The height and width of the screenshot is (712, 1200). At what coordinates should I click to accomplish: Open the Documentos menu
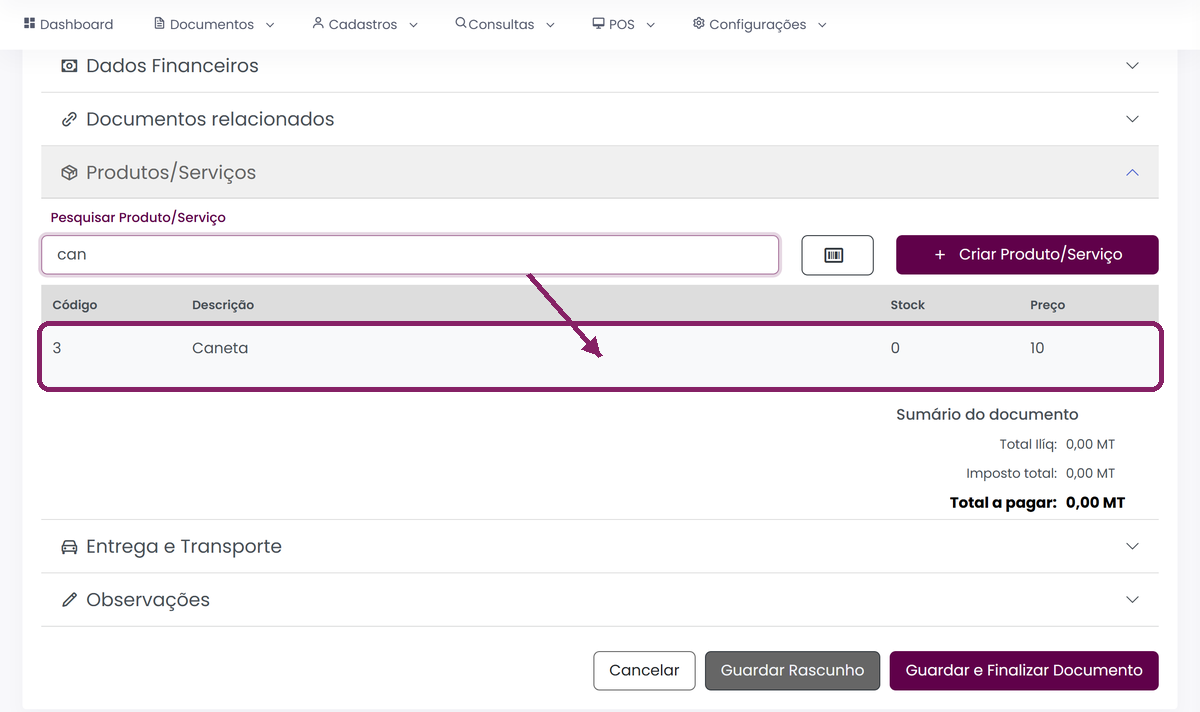point(214,24)
